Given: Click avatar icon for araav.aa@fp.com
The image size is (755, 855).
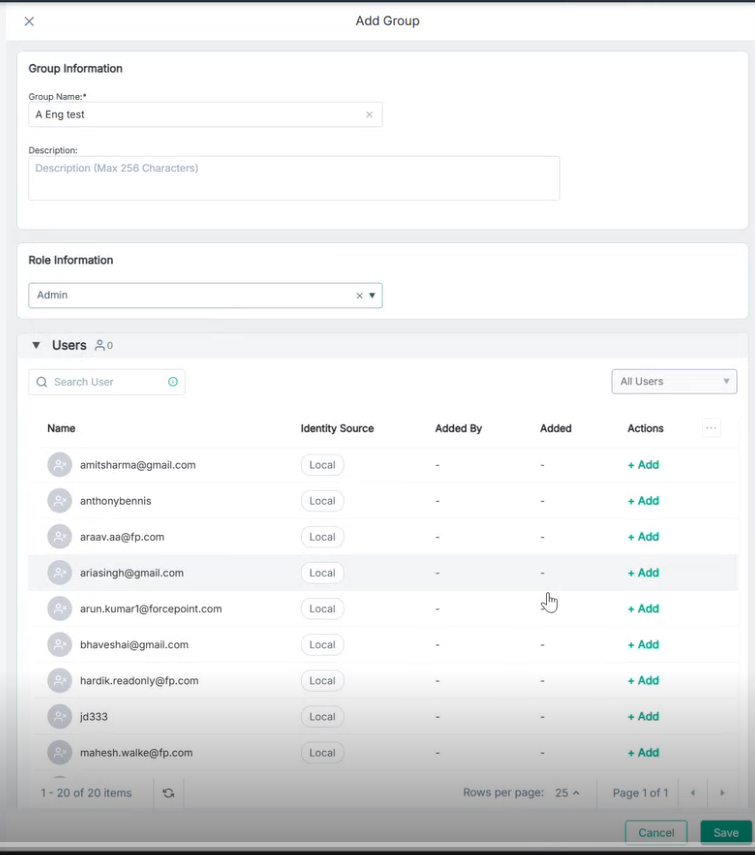Looking at the screenshot, I should pos(59,537).
